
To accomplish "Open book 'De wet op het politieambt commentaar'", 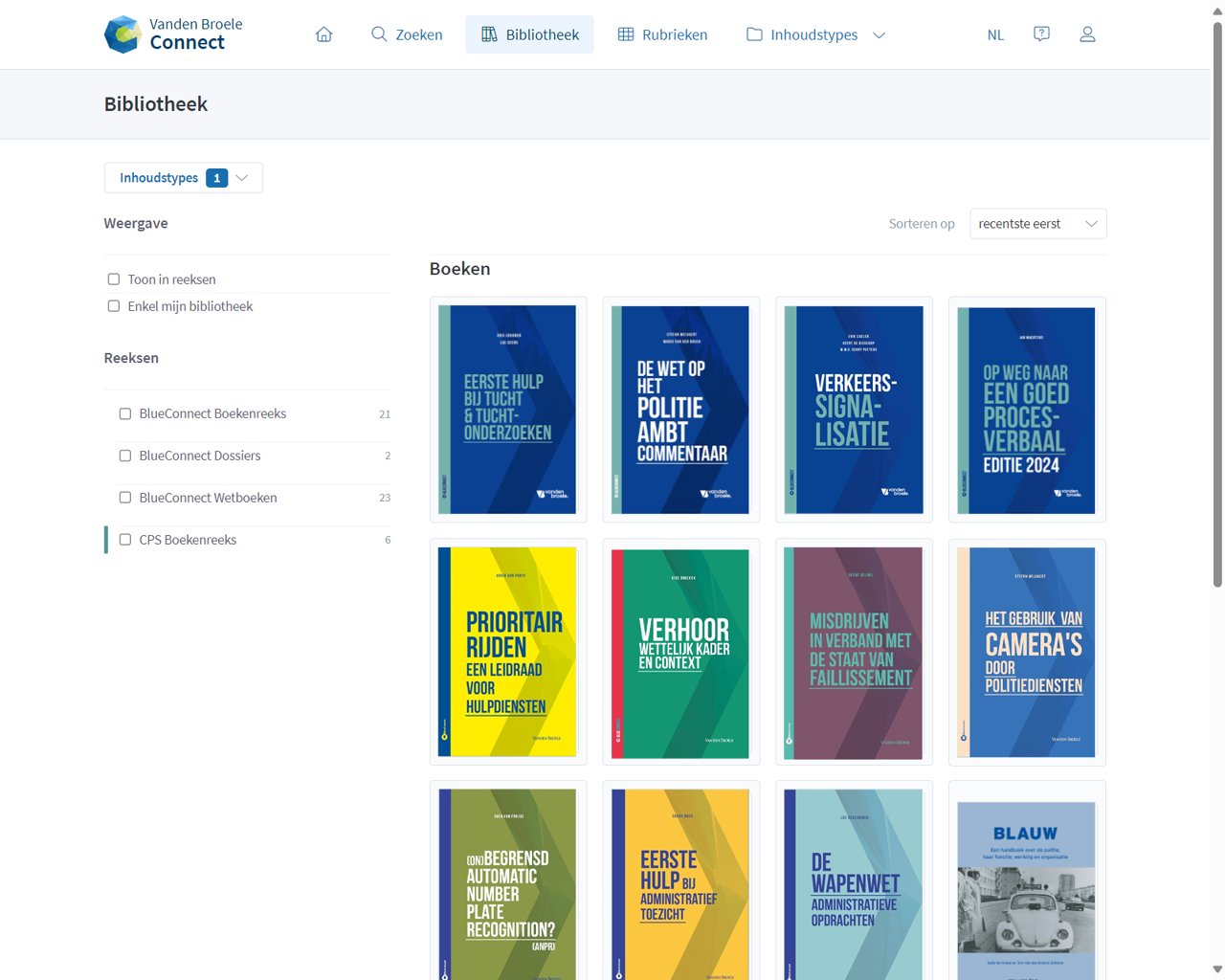I will (681, 410).
